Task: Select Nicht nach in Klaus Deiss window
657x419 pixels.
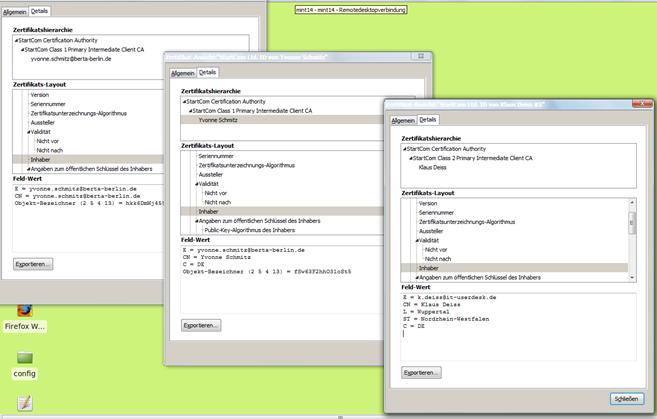Action: 437,259
